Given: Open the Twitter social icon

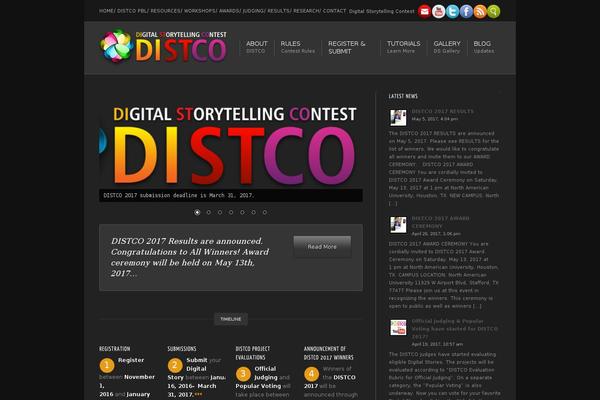Looking at the screenshot, I should point(452,11).
